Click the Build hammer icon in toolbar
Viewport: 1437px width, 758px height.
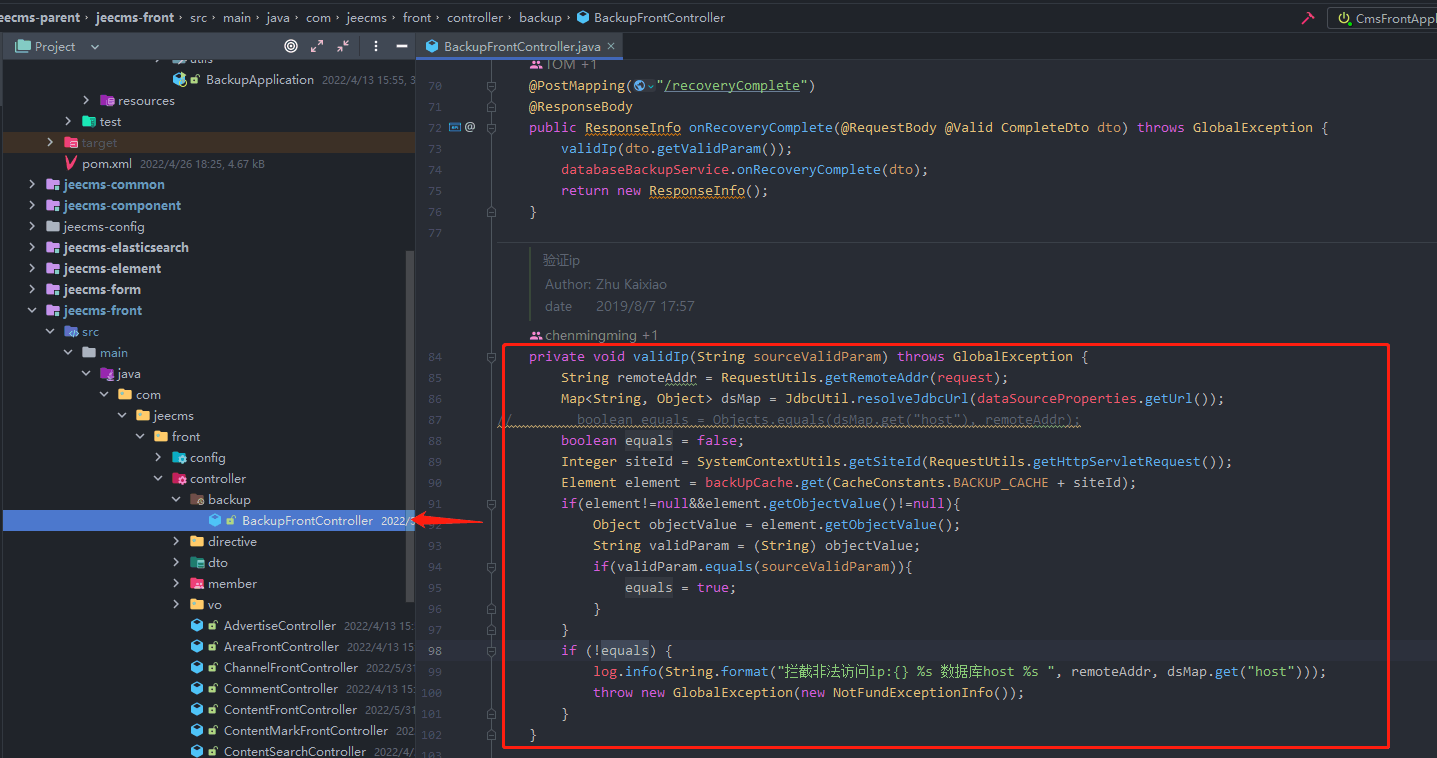(1307, 18)
